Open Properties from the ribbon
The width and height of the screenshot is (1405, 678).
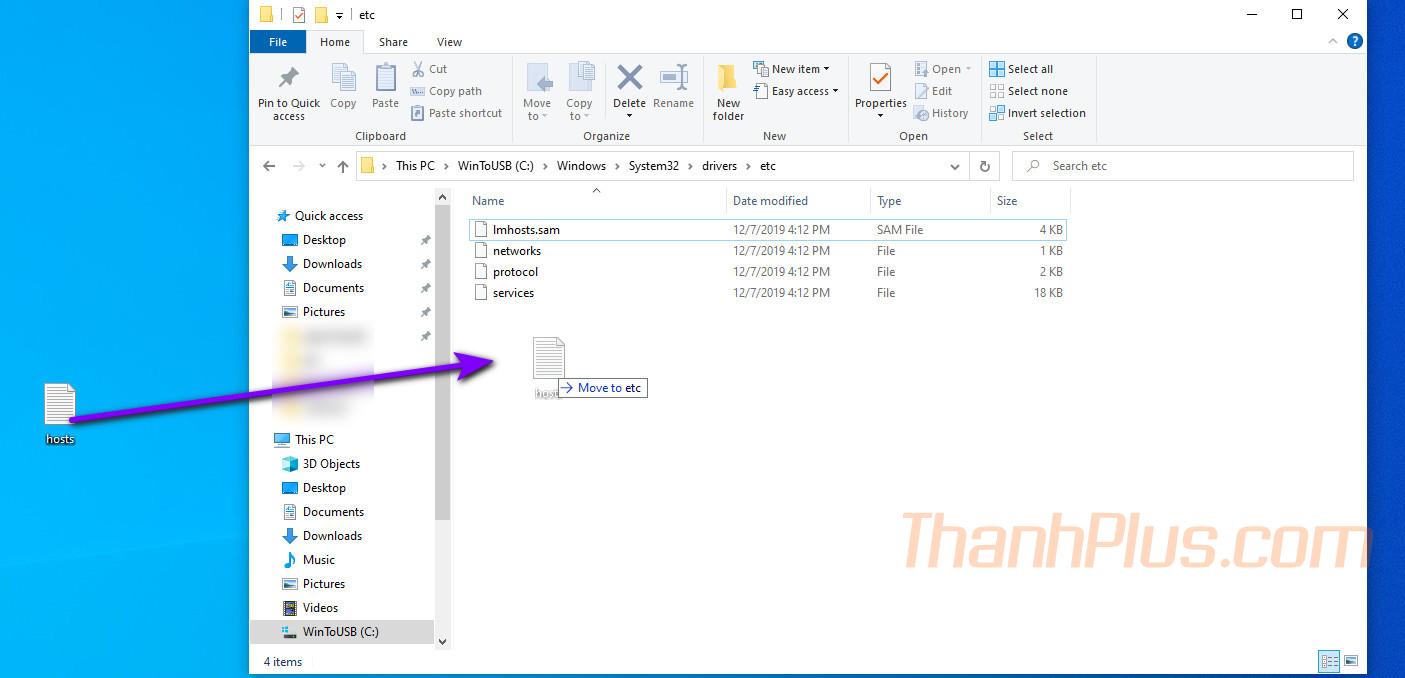click(880, 80)
